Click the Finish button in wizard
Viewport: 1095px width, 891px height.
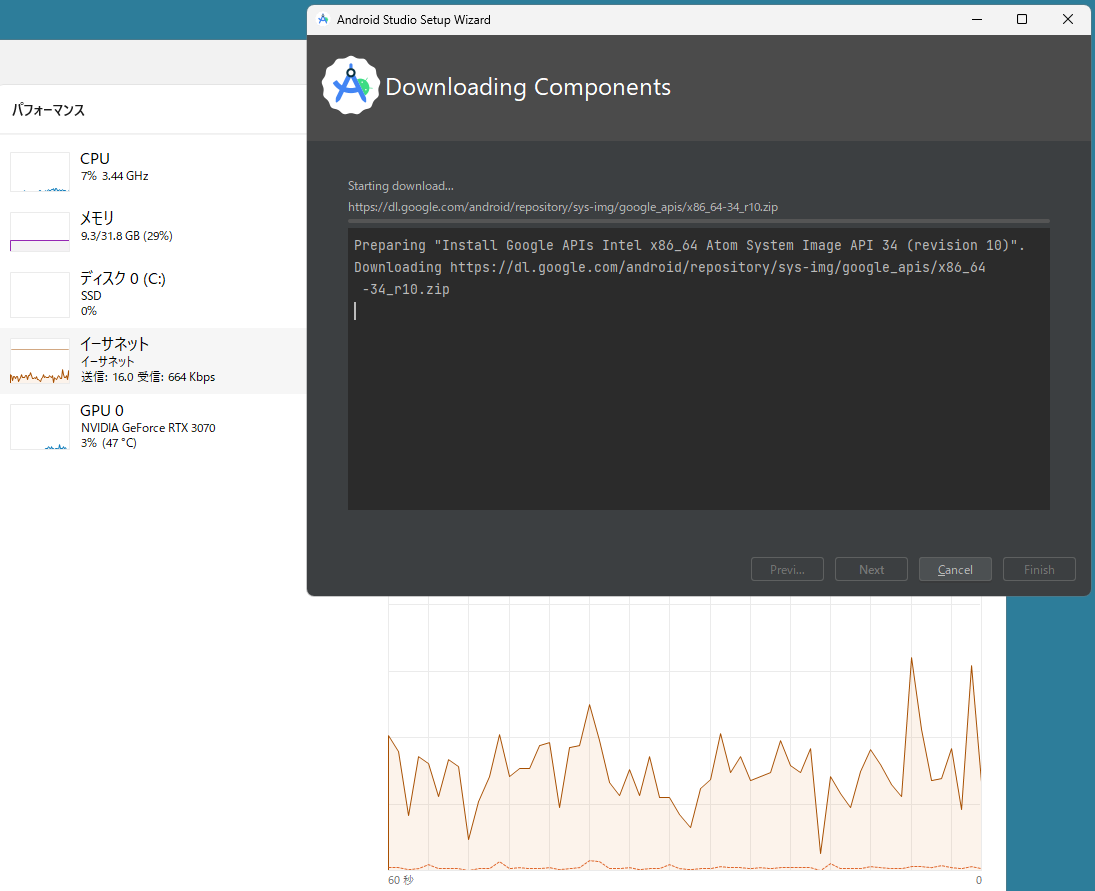(x=1039, y=569)
